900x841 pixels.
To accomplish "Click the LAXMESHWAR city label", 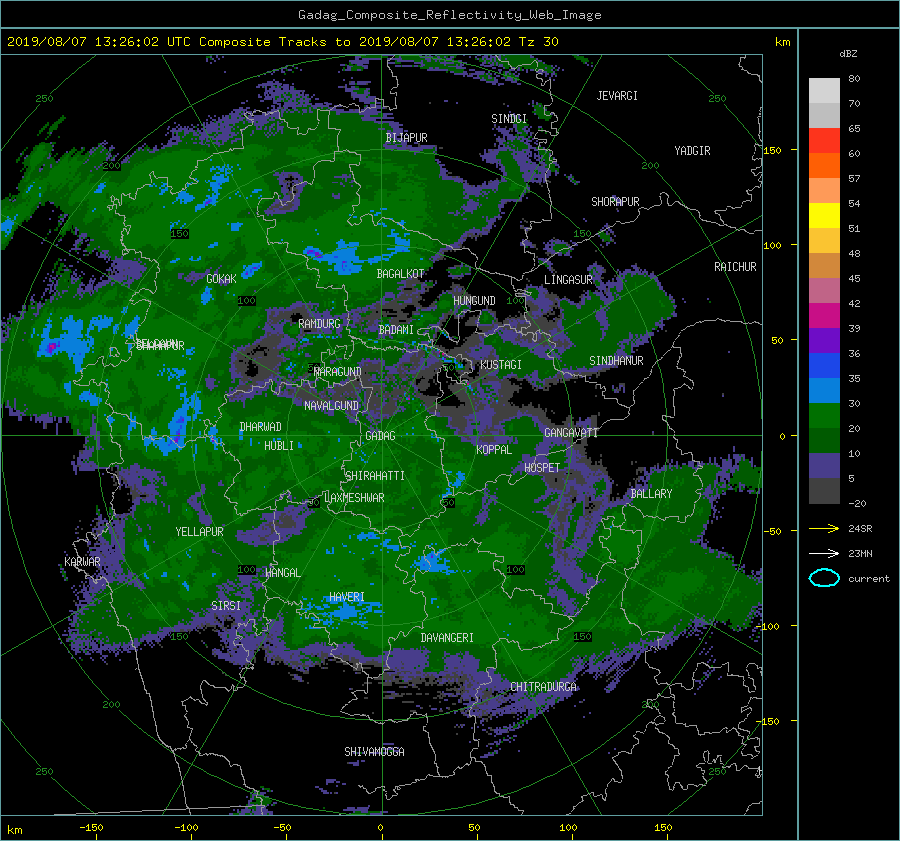I will 354,498.
